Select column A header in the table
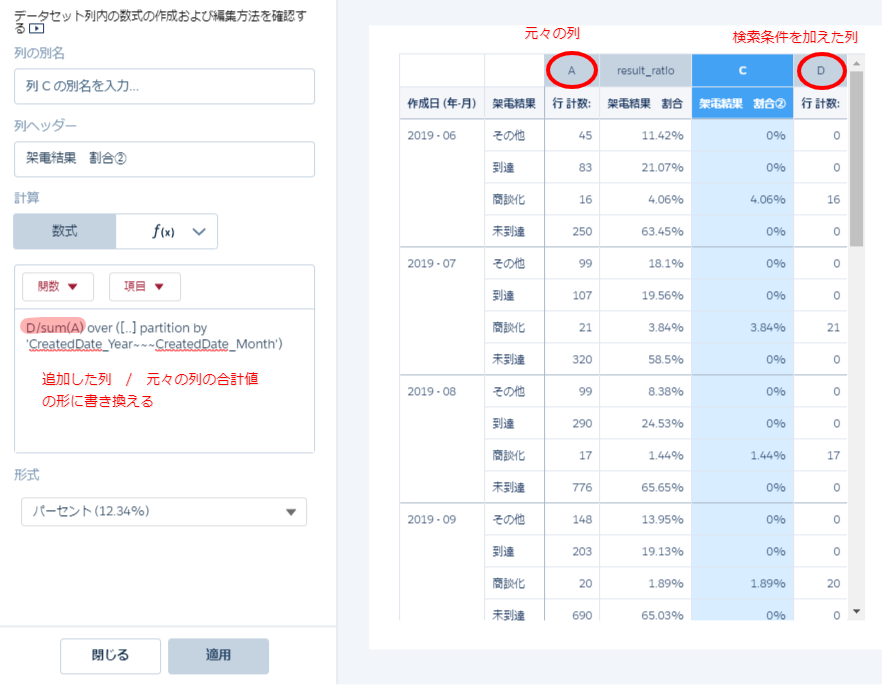This screenshot has height=691, width=882. coord(571,70)
